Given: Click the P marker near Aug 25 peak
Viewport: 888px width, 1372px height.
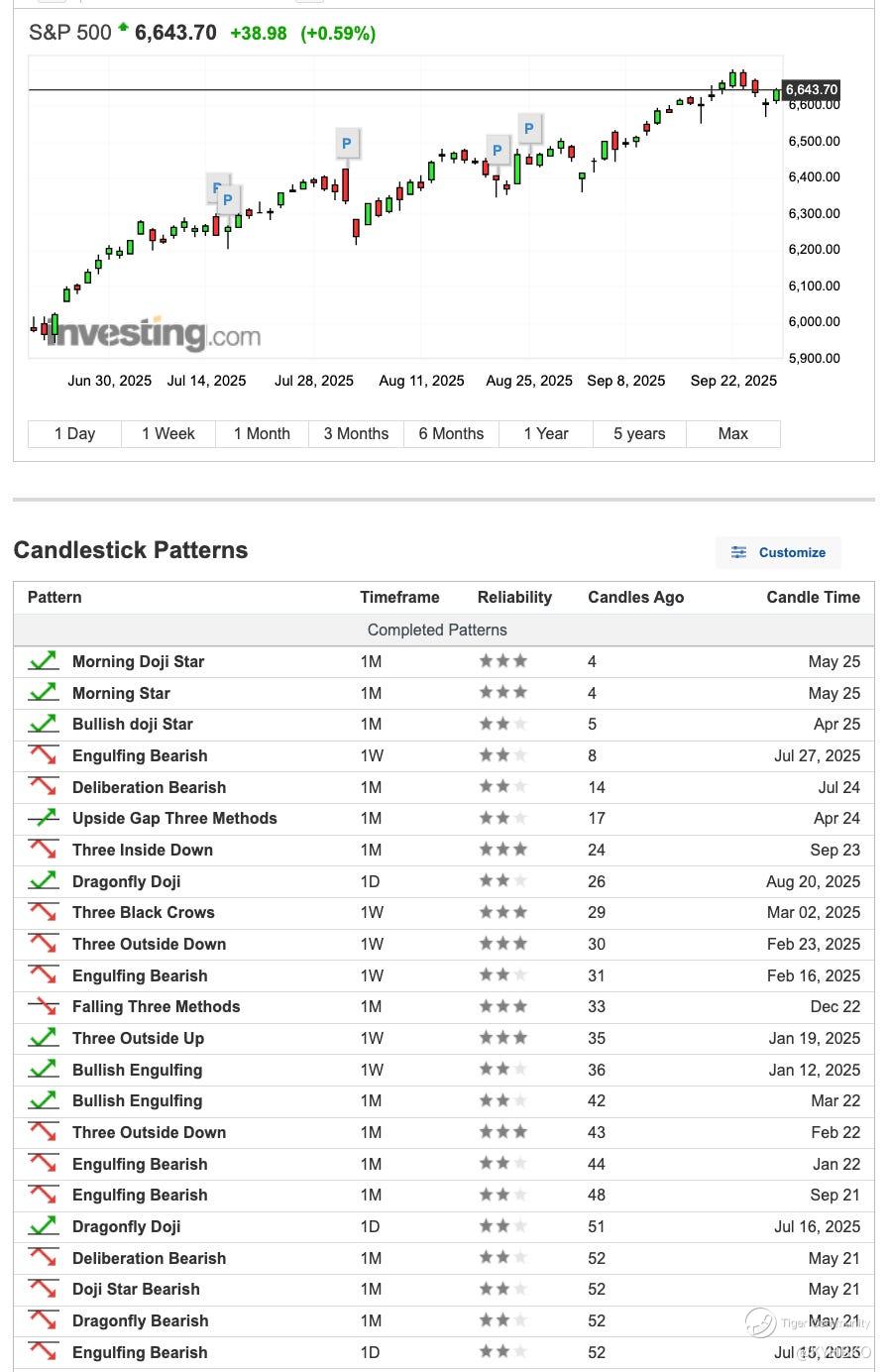Looking at the screenshot, I should point(529,128).
